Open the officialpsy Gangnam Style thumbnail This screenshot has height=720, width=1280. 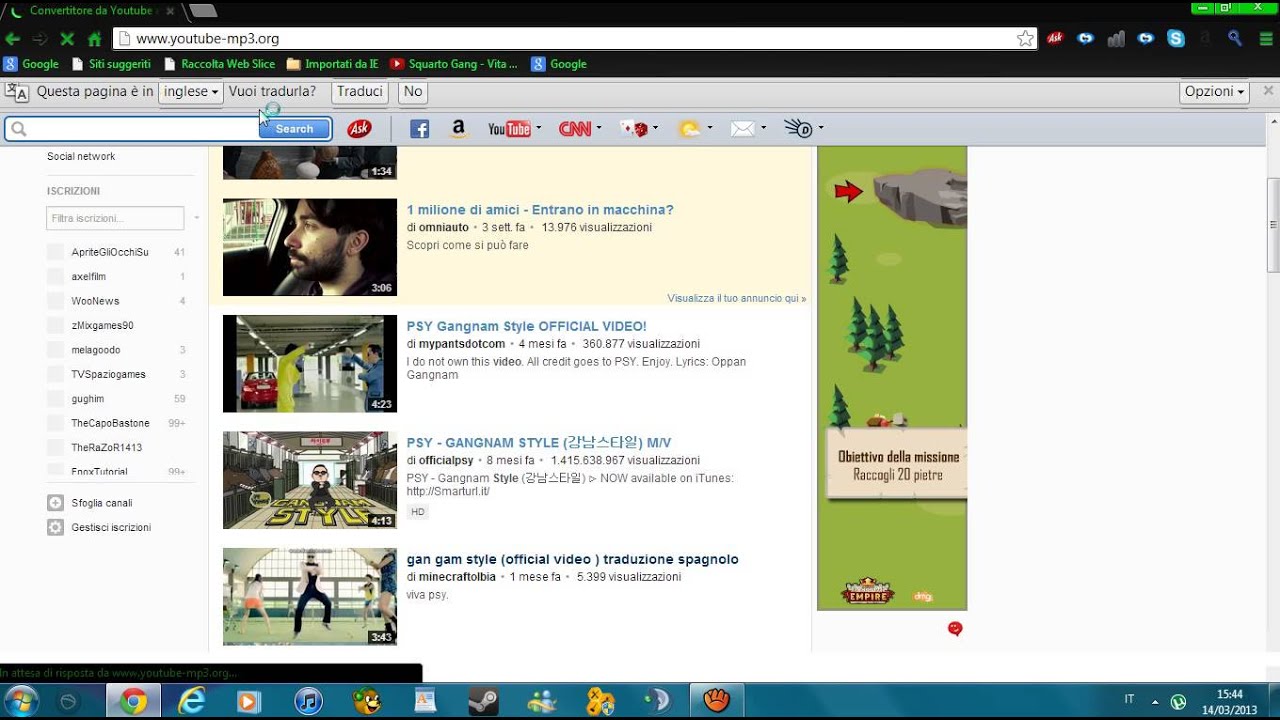tap(310, 480)
